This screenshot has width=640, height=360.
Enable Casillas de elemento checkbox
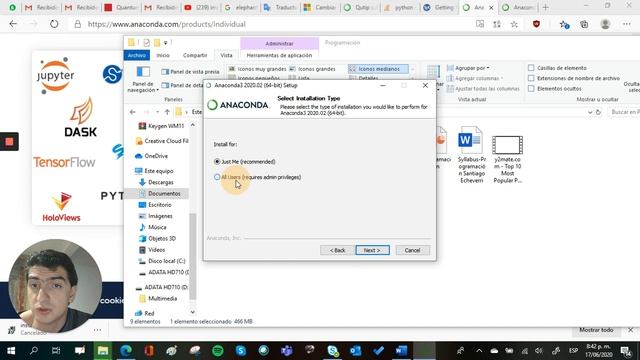[531, 68]
